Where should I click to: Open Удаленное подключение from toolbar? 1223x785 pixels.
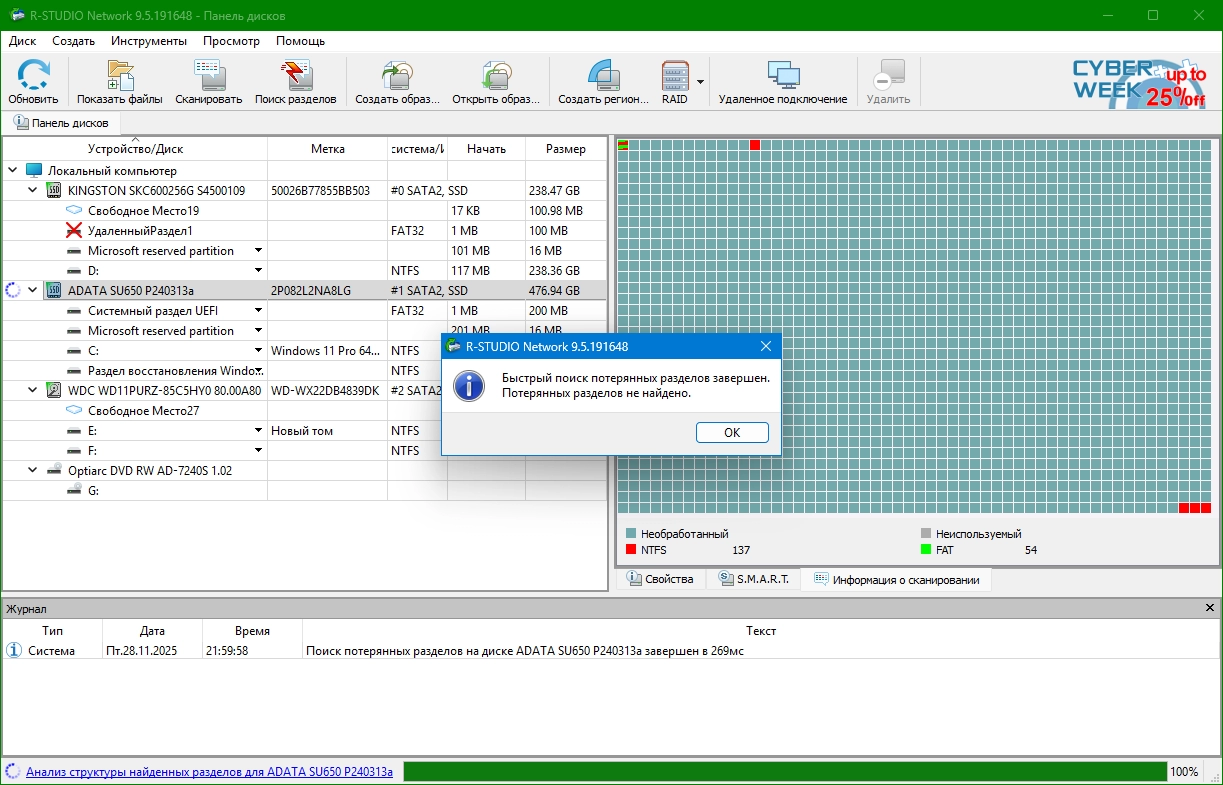click(x=783, y=76)
